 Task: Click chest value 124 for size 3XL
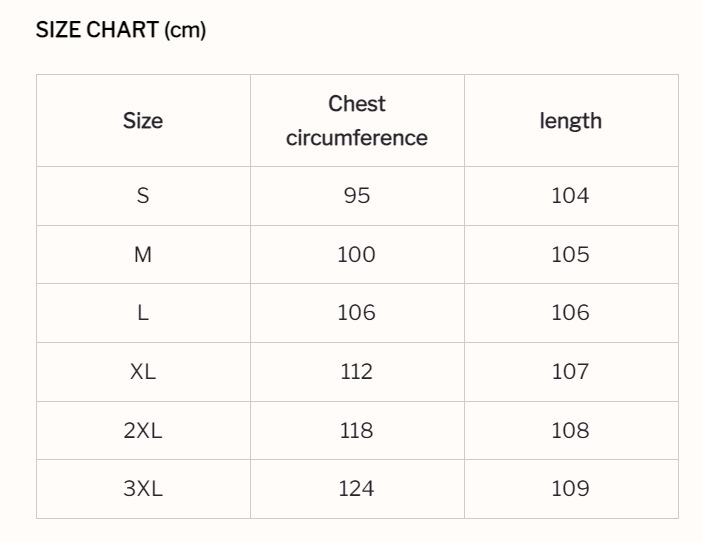(x=357, y=488)
